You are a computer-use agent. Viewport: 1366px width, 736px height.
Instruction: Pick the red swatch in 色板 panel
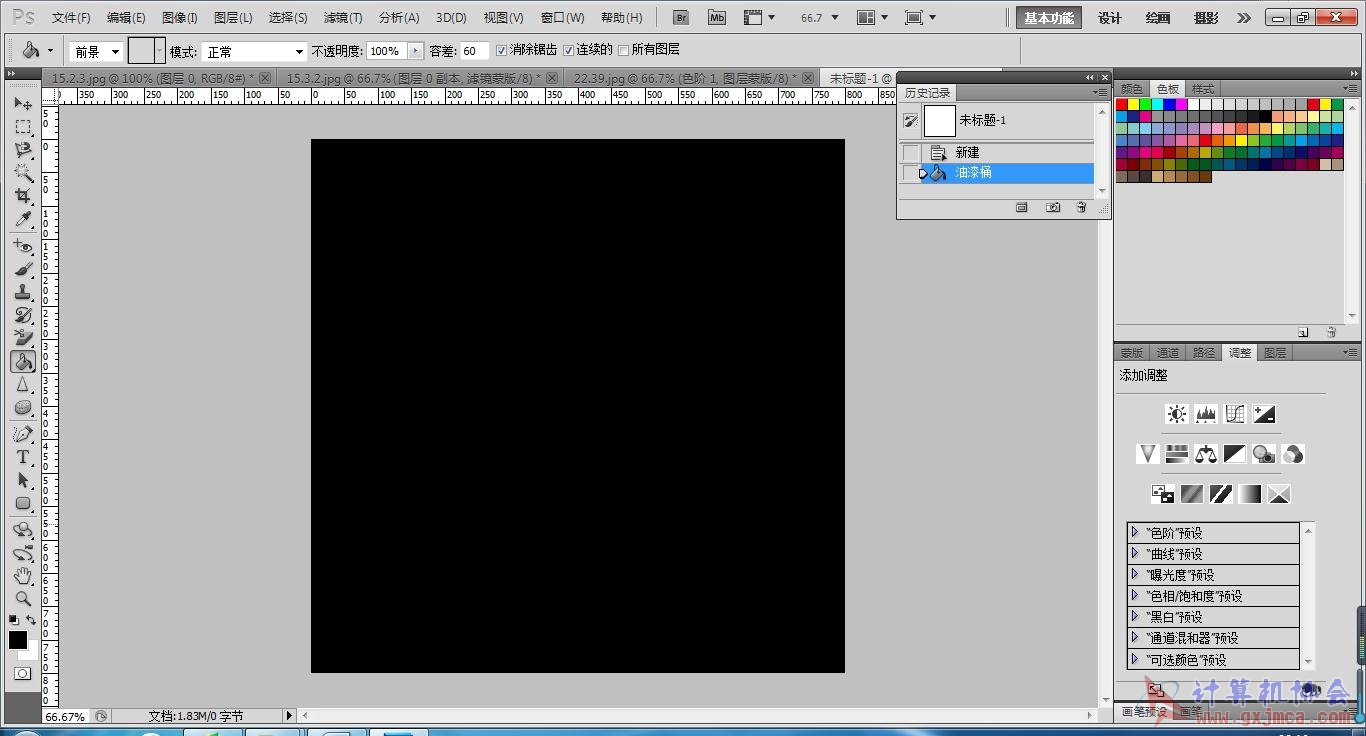(x=1122, y=104)
